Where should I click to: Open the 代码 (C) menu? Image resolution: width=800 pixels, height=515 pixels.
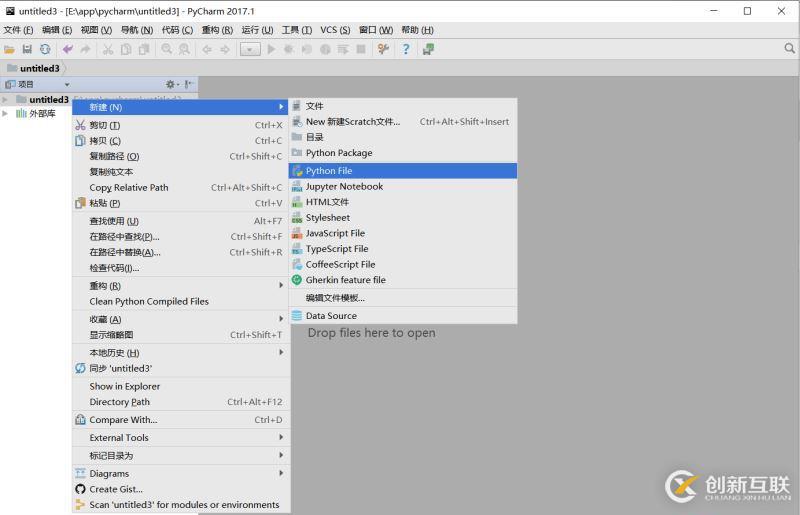[x=177, y=30]
